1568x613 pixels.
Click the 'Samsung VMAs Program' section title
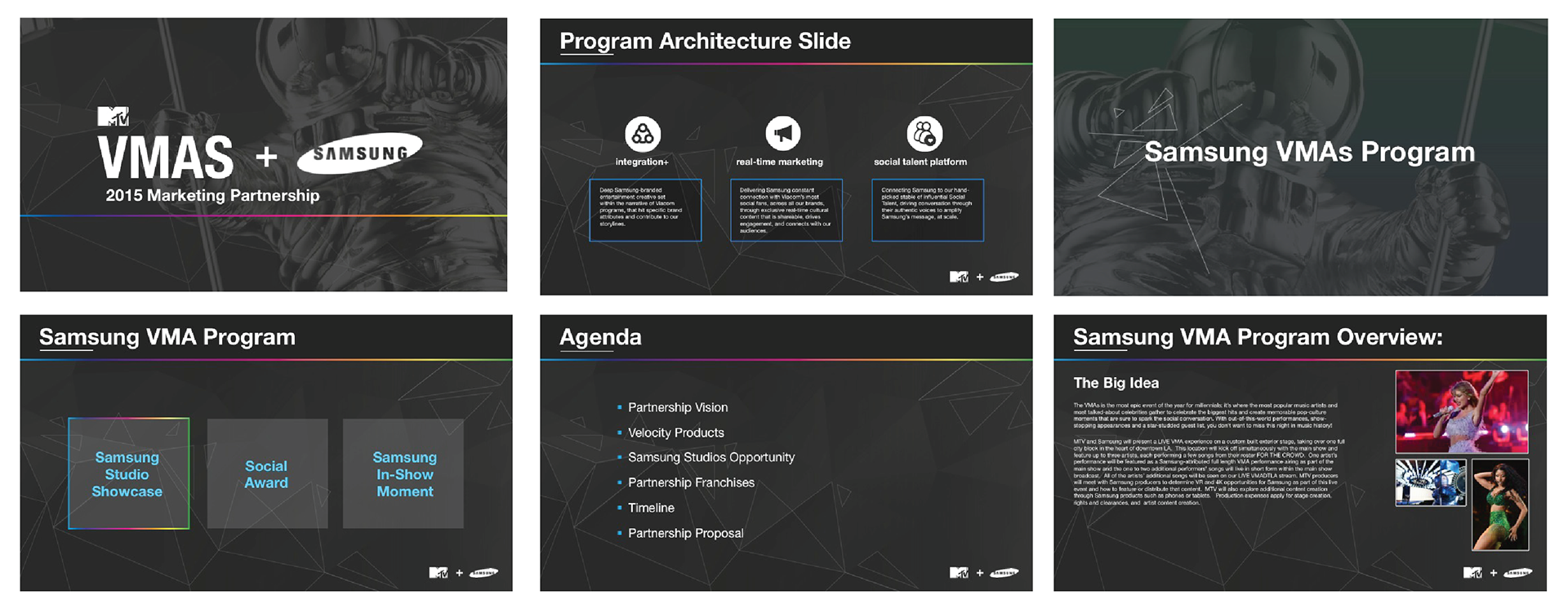point(1309,152)
